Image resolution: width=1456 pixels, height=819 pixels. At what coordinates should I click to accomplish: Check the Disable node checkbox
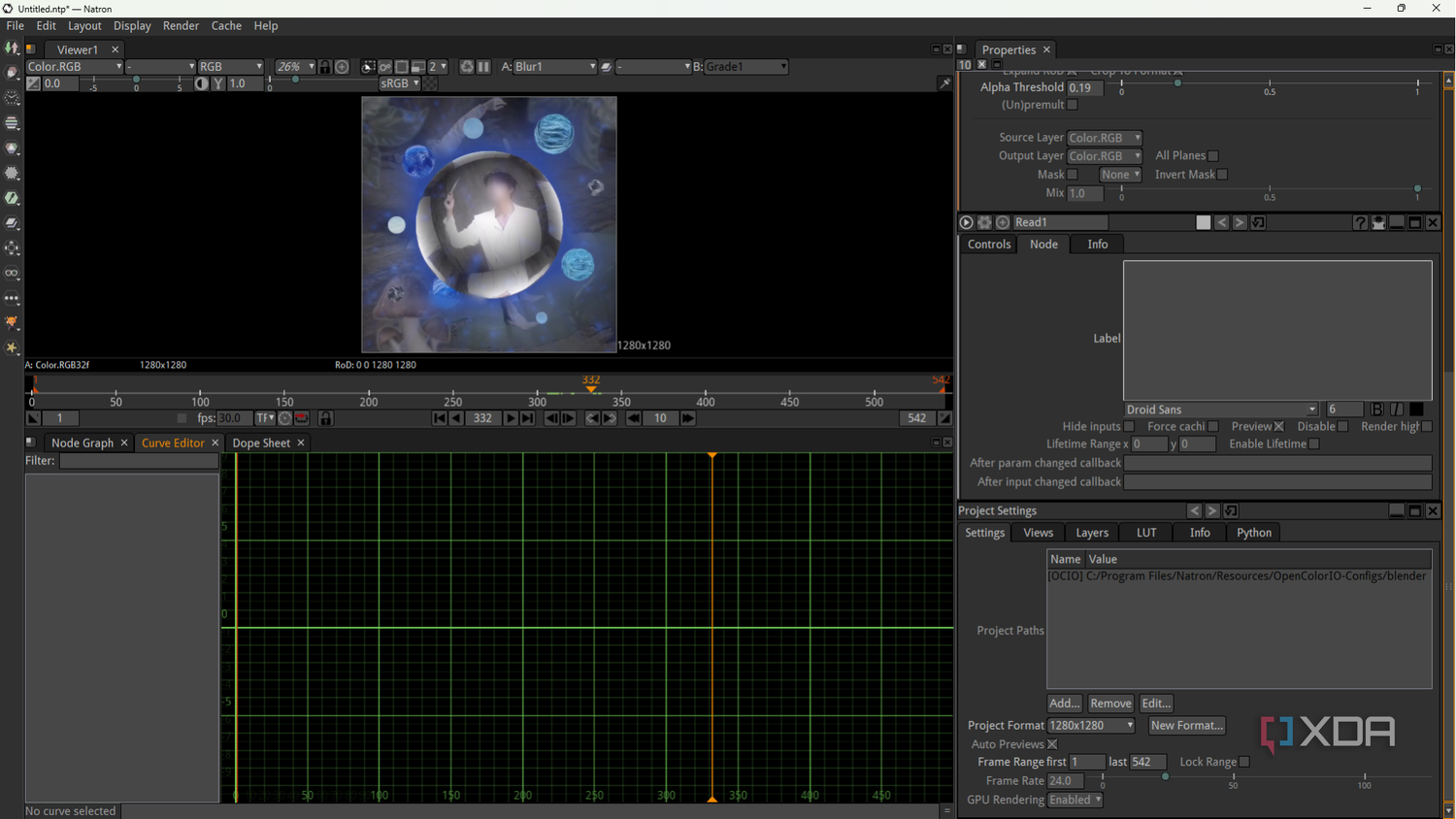tap(1343, 427)
